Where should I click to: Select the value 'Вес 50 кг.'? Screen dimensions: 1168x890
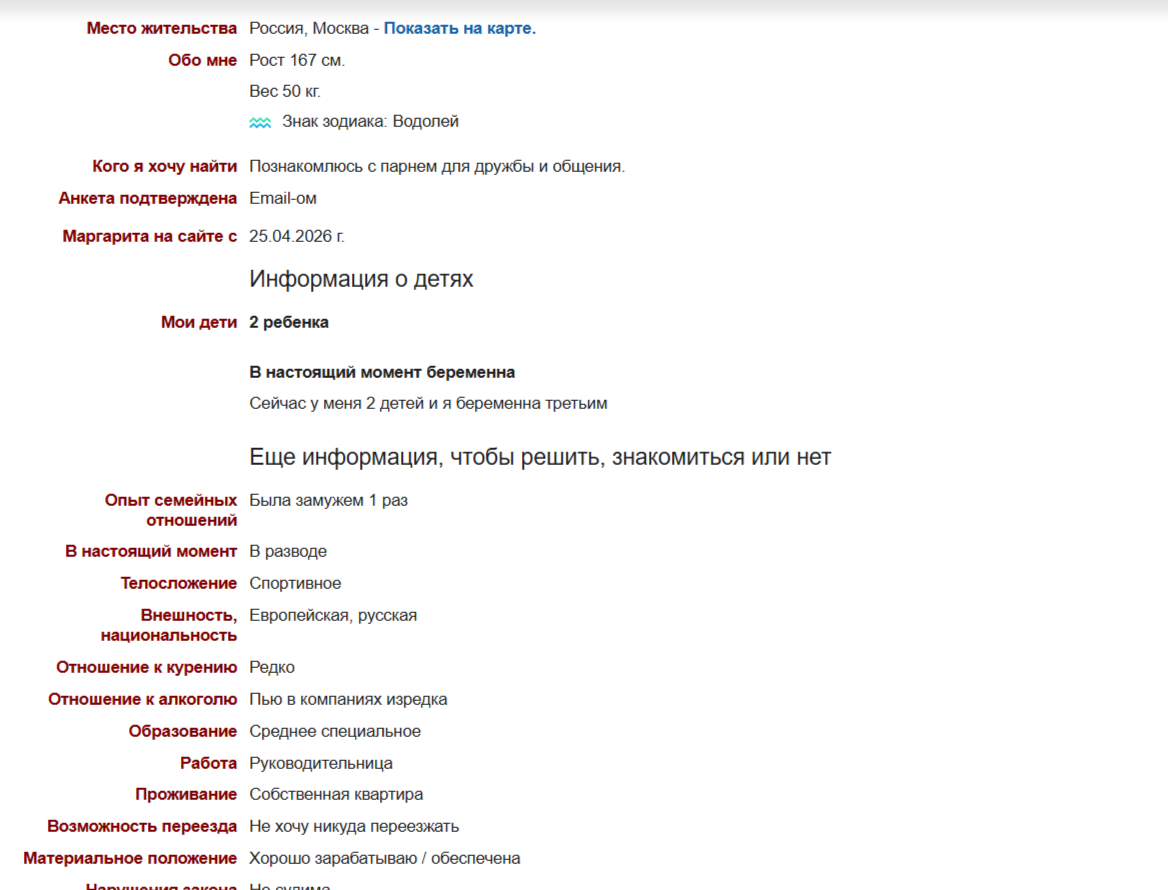click(x=285, y=92)
